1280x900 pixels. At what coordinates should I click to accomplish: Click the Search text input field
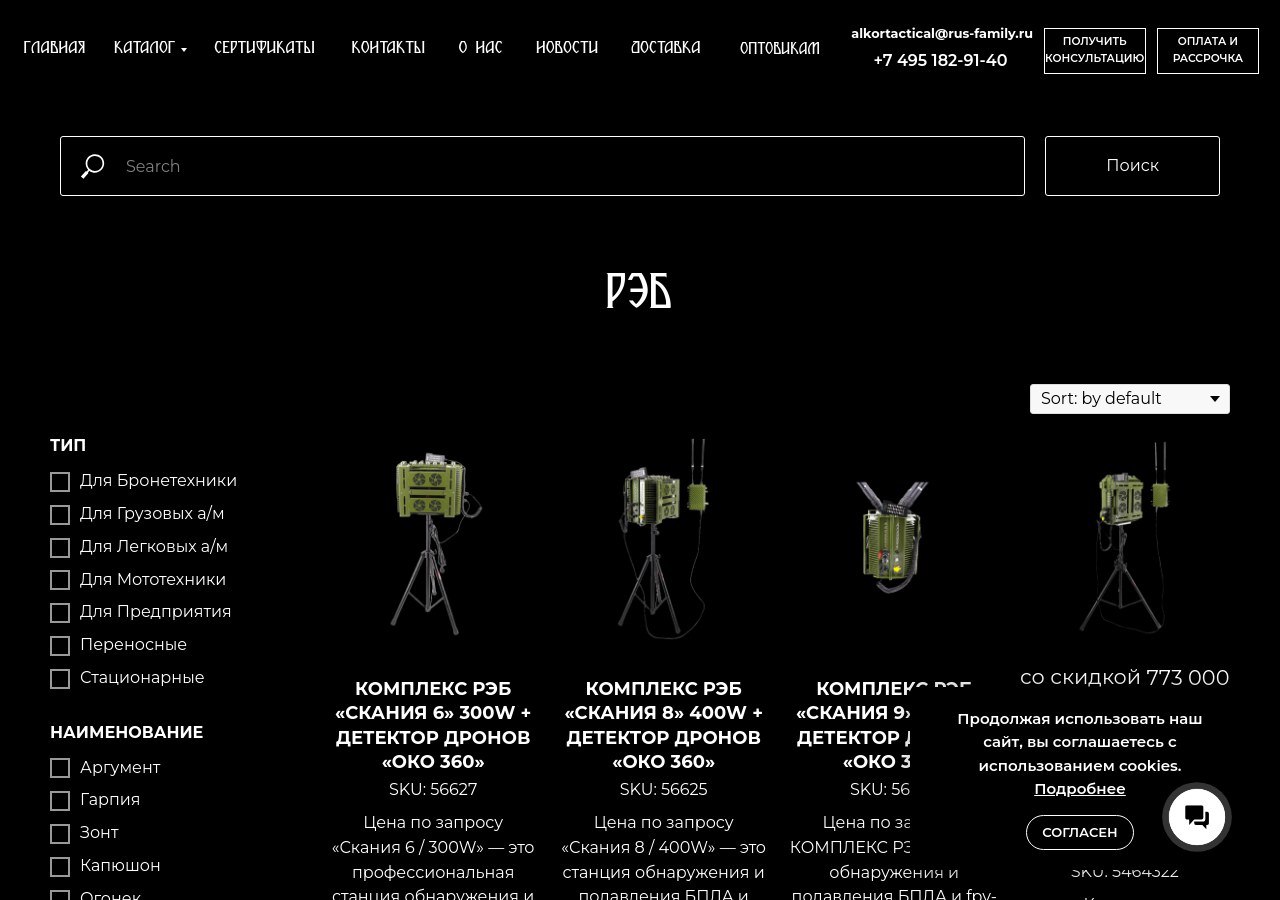pyautogui.click(x=570, y=166)
